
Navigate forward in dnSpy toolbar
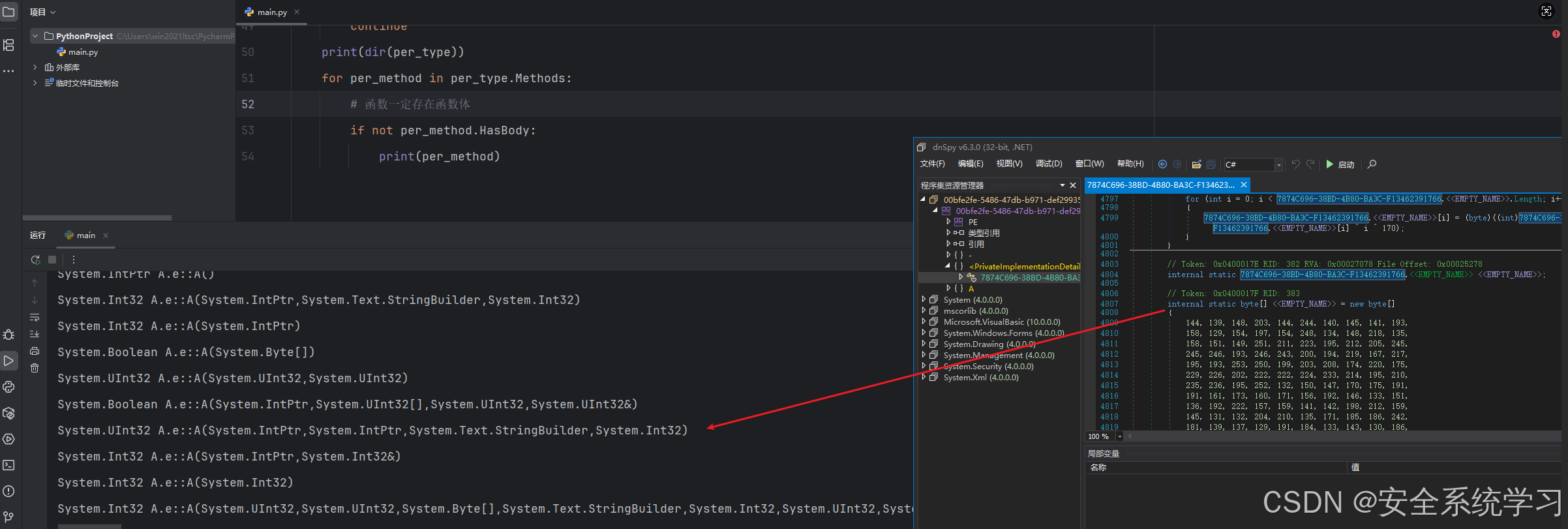[1177, 164]
